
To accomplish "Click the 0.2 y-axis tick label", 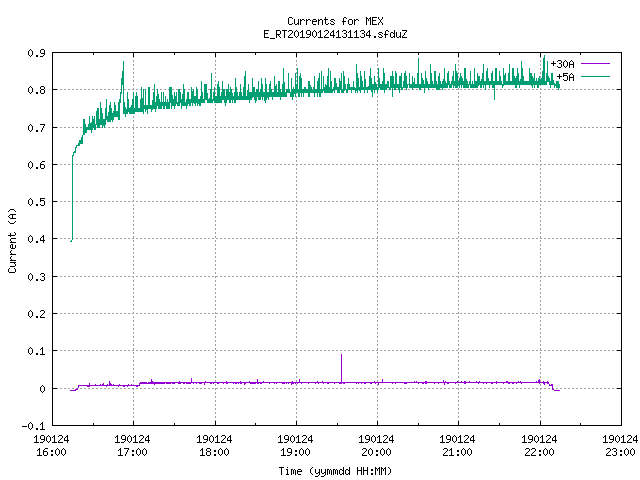I will [37, 314].
